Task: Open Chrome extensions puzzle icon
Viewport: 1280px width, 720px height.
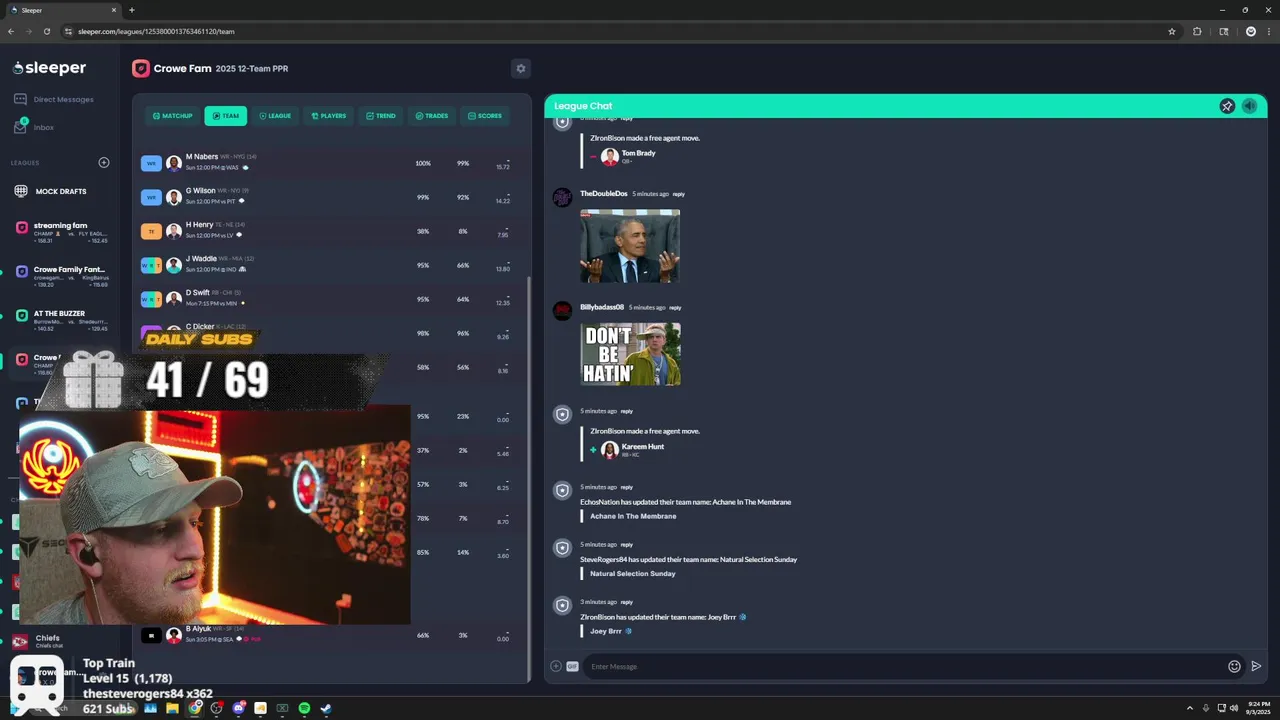Action: (1197, 31)
